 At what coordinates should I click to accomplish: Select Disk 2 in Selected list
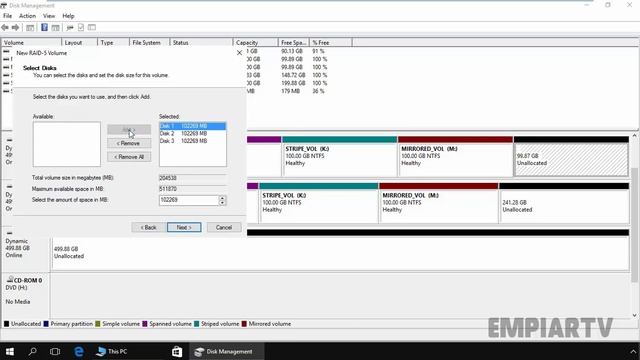193,133
